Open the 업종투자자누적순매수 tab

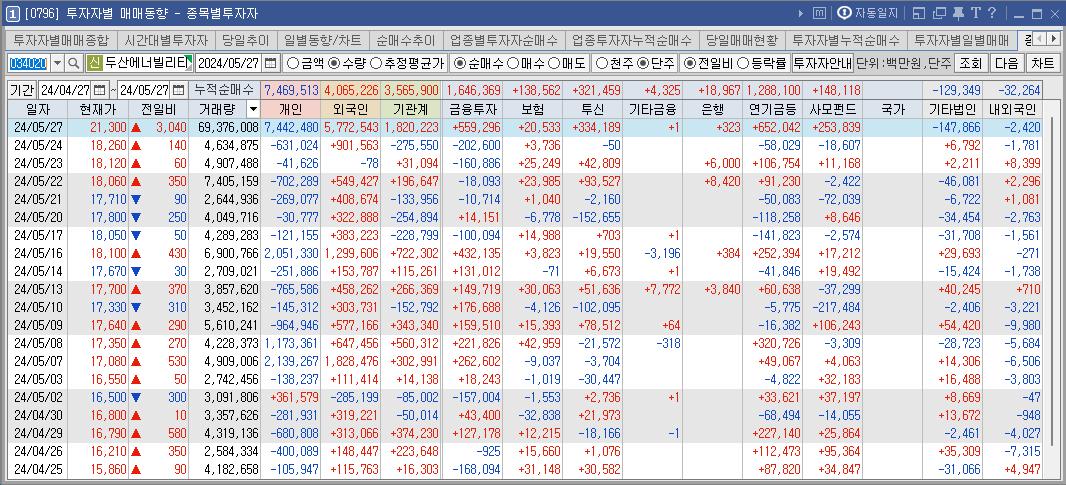coord(632,40)
